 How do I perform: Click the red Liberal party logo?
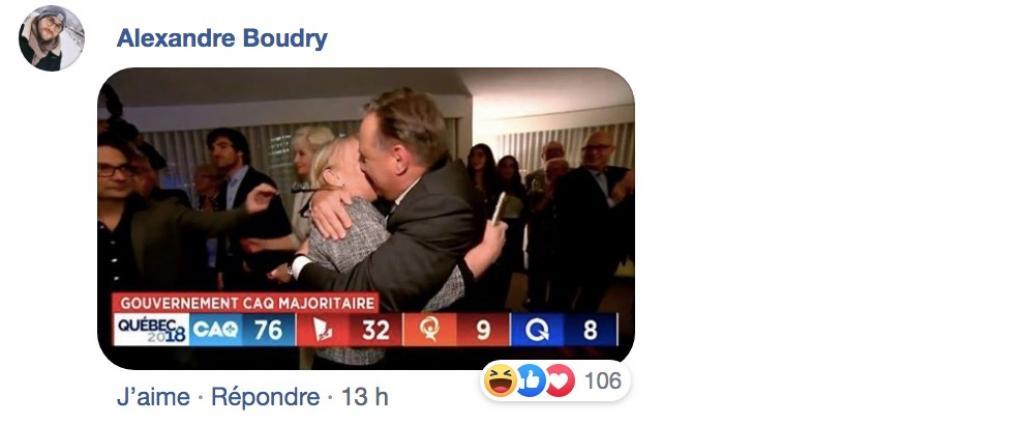[323, 329]
